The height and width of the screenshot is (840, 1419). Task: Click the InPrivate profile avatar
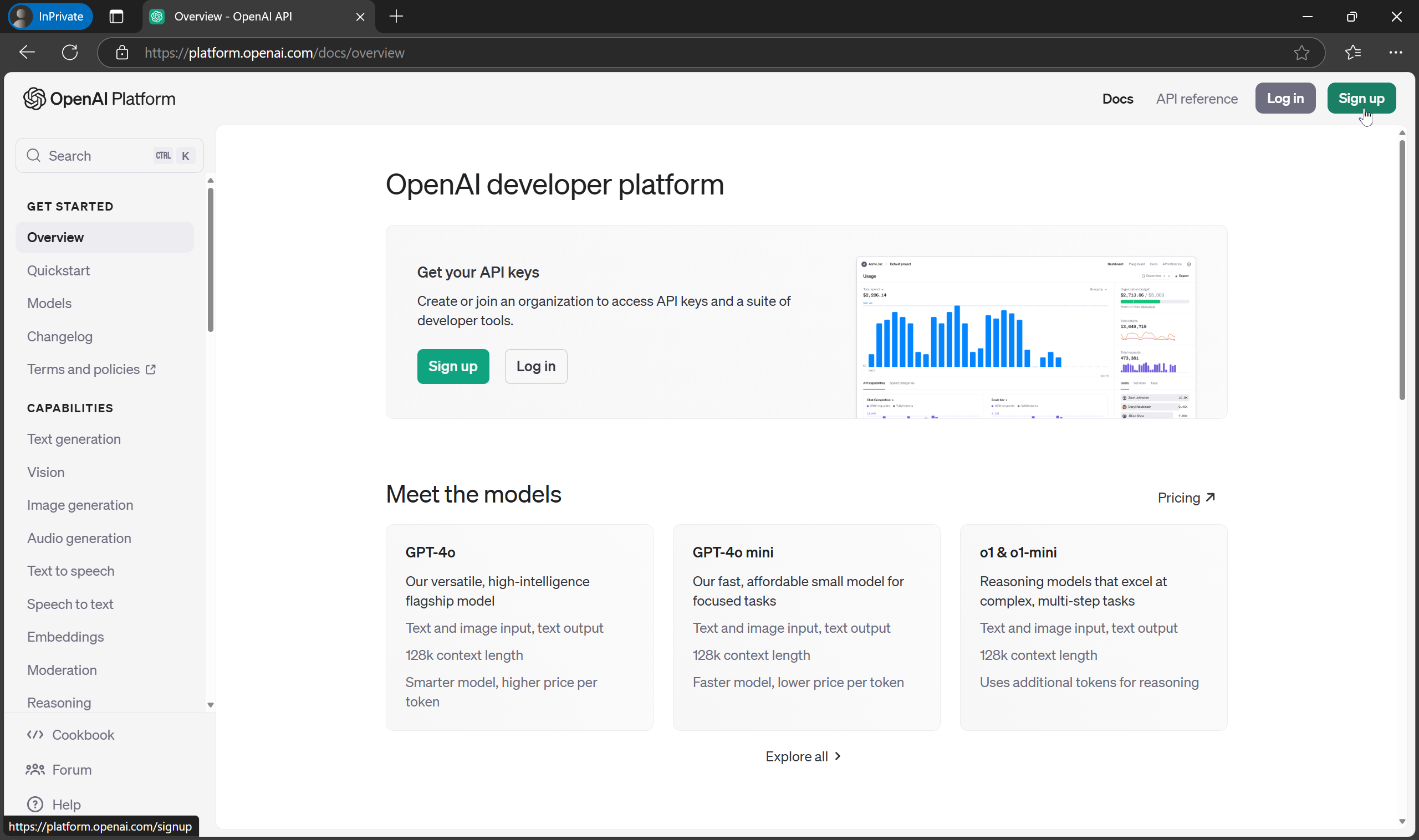(x=22, y=17)
